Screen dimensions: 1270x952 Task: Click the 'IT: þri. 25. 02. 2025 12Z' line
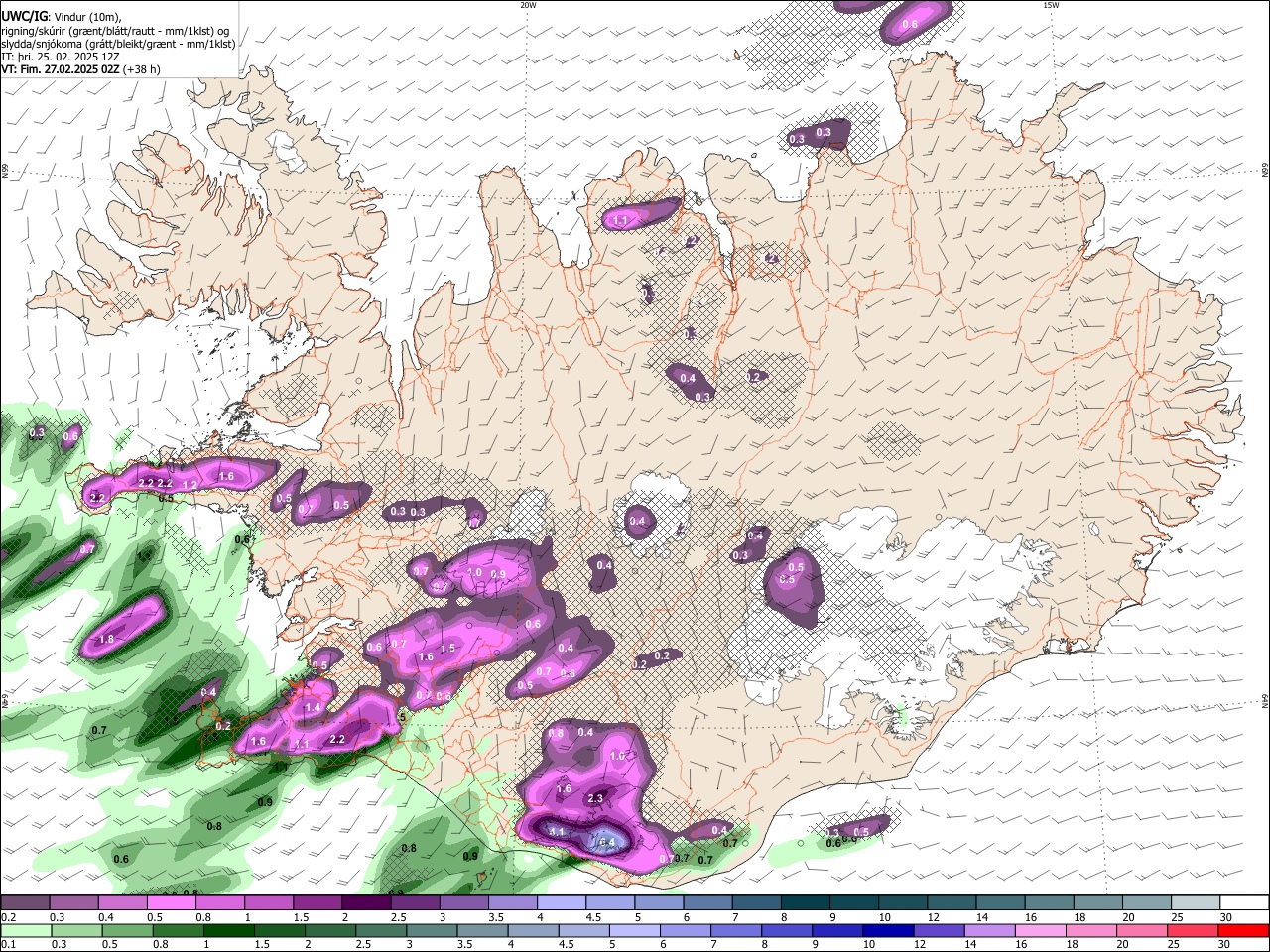59,57
